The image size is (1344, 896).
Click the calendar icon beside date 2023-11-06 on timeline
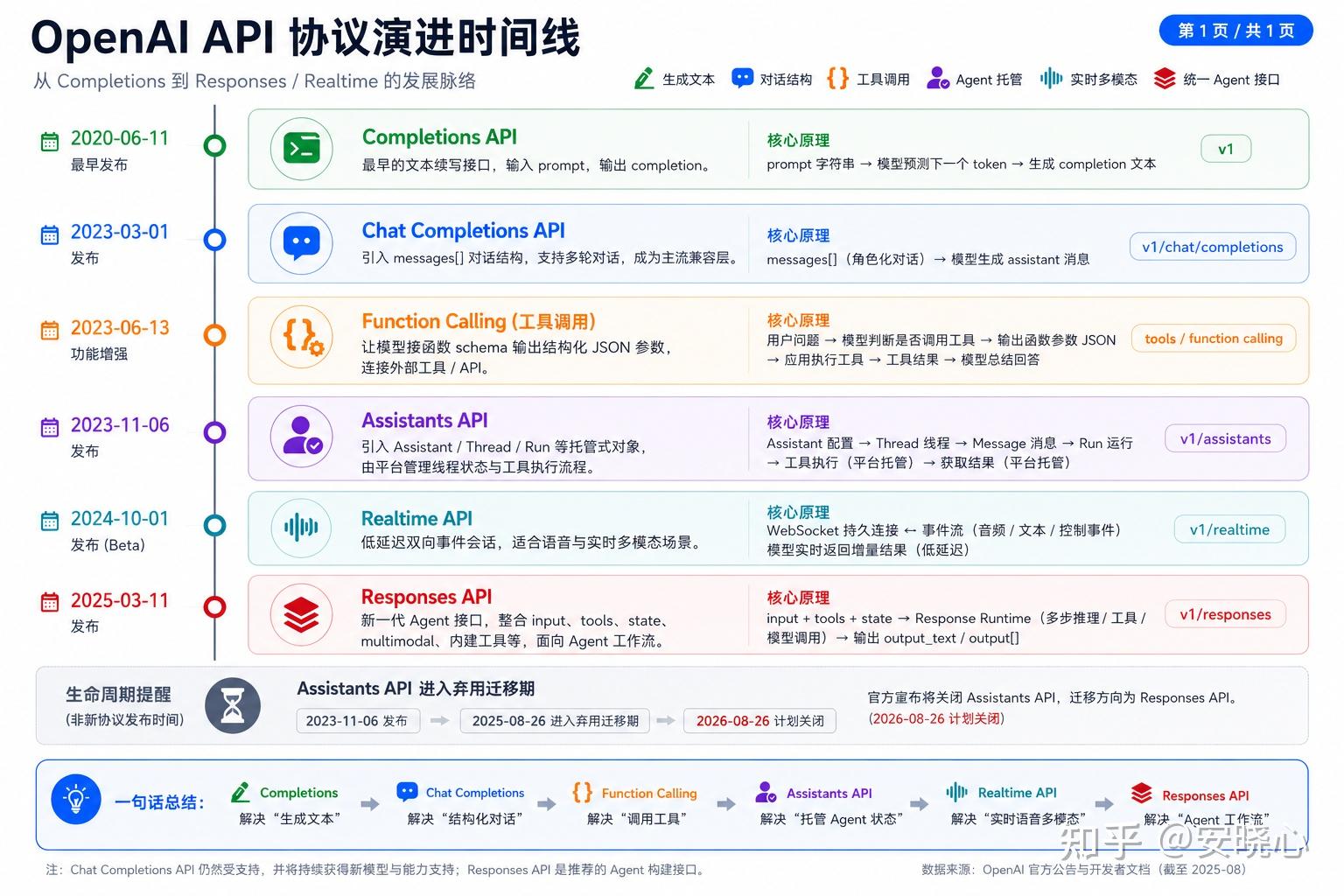tap(50, 427)
